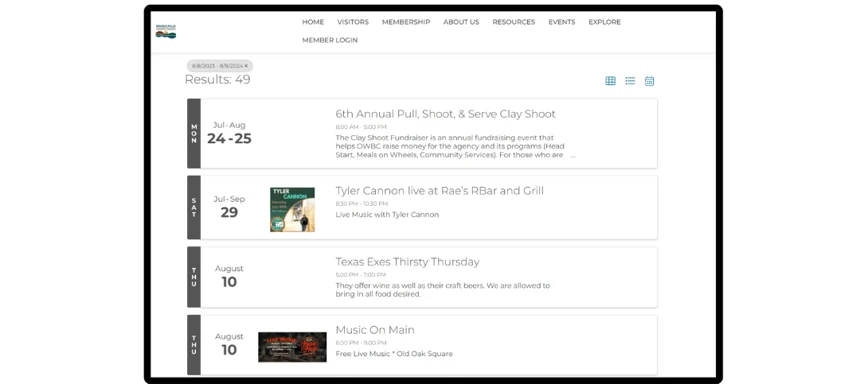Go to Member Login

pos(330,40)
